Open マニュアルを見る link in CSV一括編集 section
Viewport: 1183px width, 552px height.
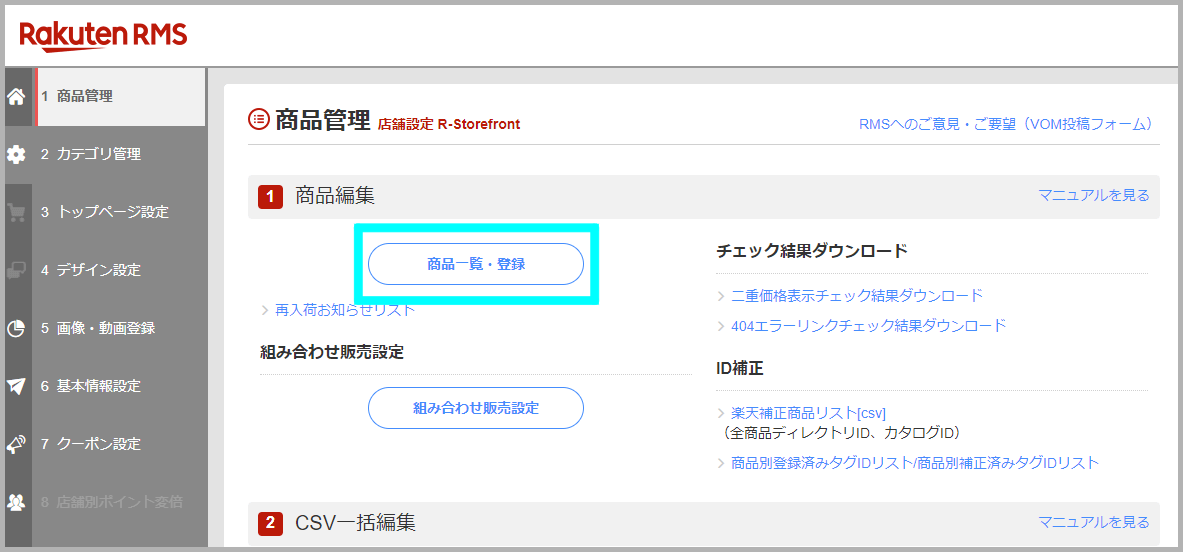coord(1094,522)
